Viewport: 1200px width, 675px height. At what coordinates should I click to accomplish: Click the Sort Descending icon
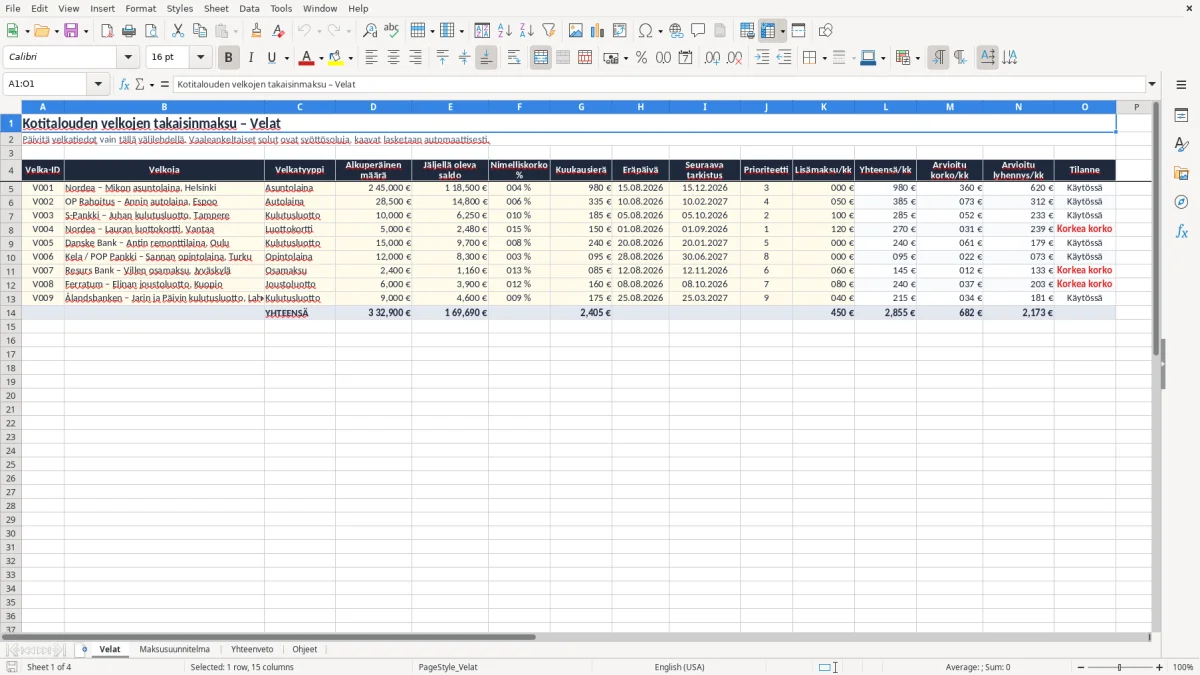point(527,31)
